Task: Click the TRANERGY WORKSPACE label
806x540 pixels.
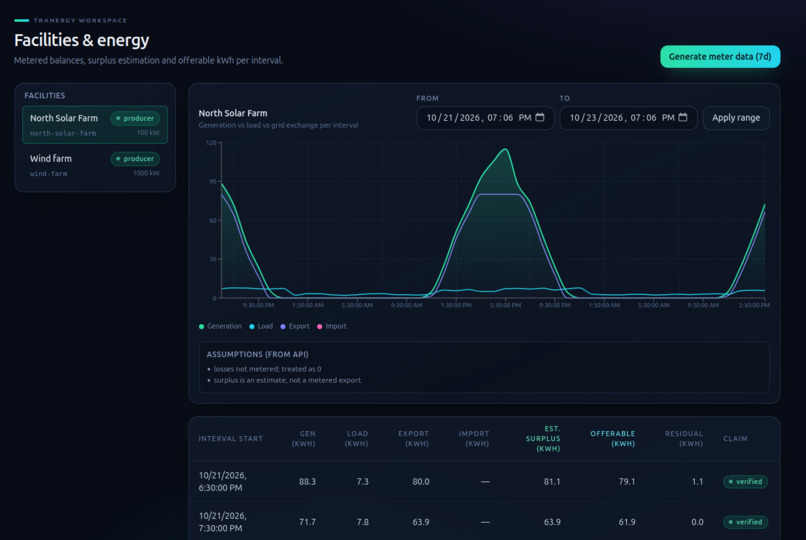Action: tap(80, 21)
